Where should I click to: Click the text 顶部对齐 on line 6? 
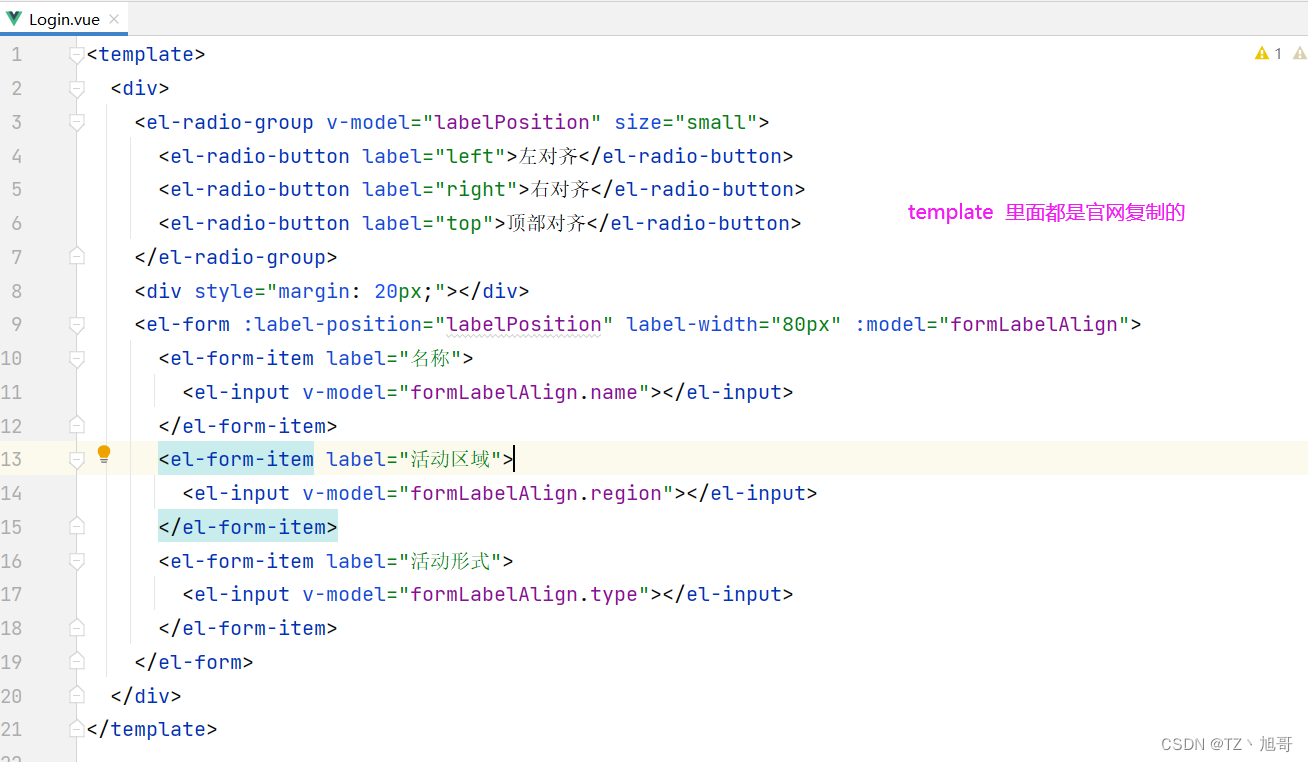pyautogui.click(x=546, y=223)
